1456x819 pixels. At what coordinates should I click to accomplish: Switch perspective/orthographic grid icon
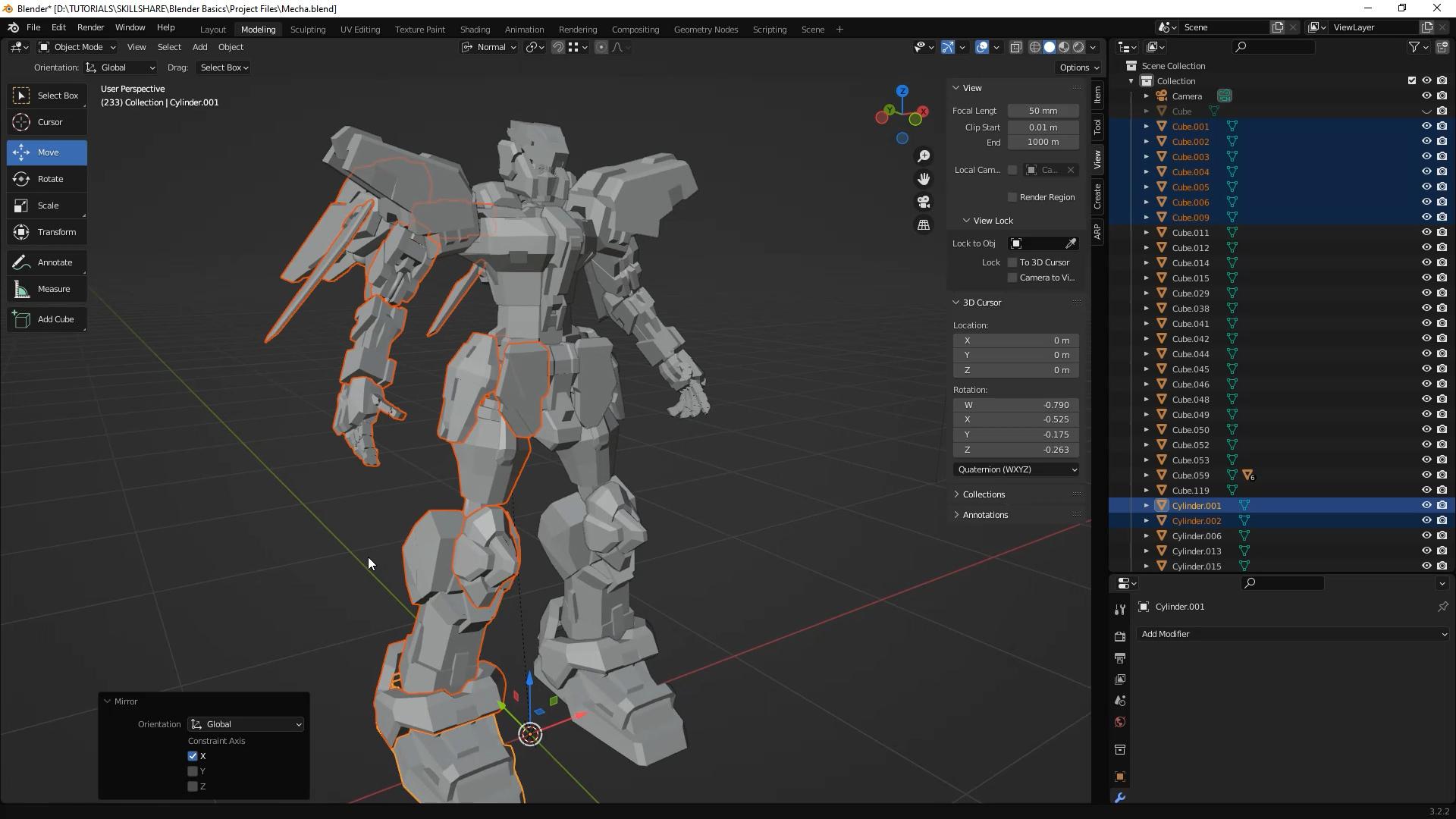pyautogui.click(x=924, y=225)
